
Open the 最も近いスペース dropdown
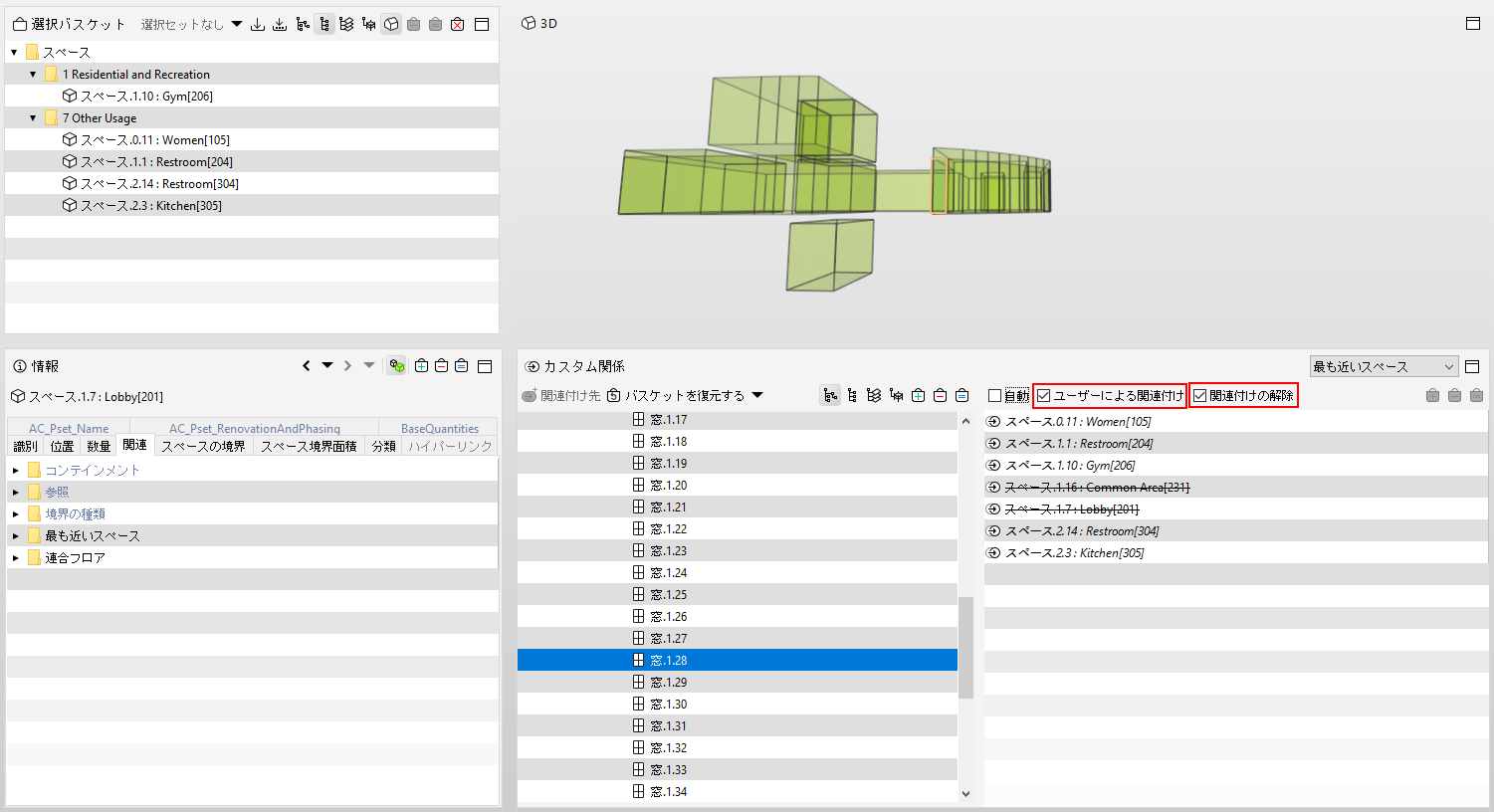(1384, 367)
